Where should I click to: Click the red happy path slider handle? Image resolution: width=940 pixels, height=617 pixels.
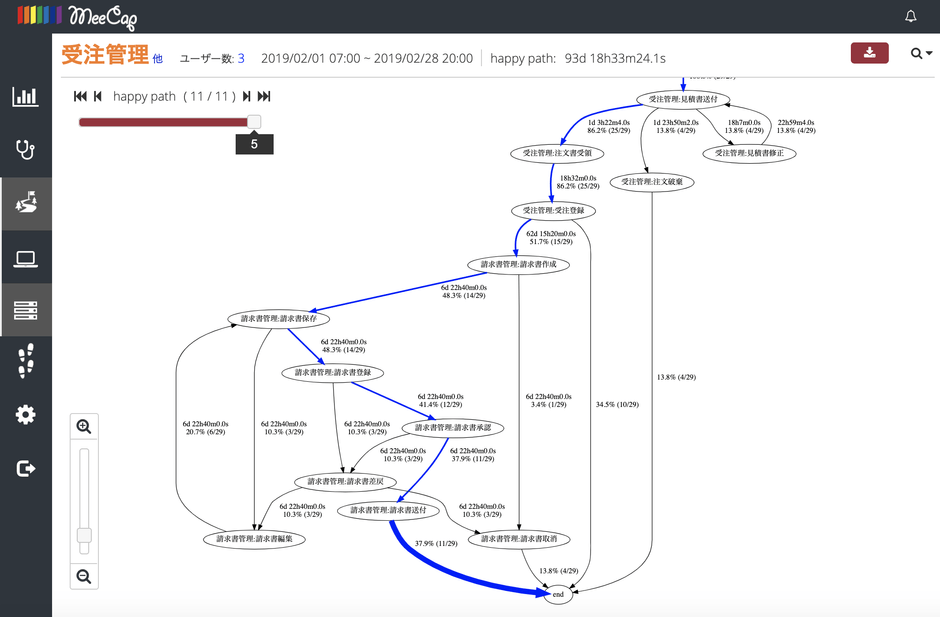254,122
